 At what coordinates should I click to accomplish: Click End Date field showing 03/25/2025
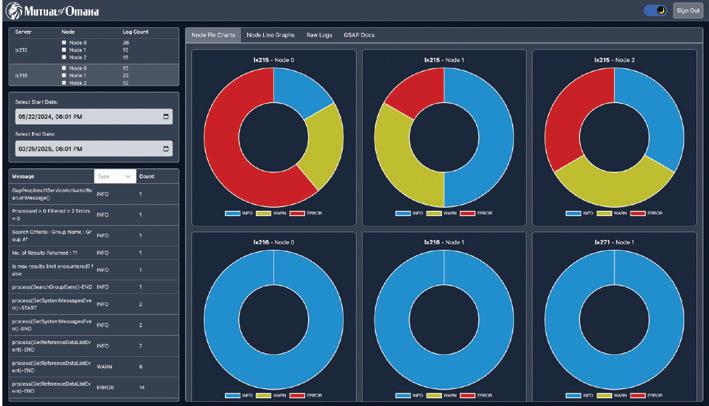(x=94, y=149)
